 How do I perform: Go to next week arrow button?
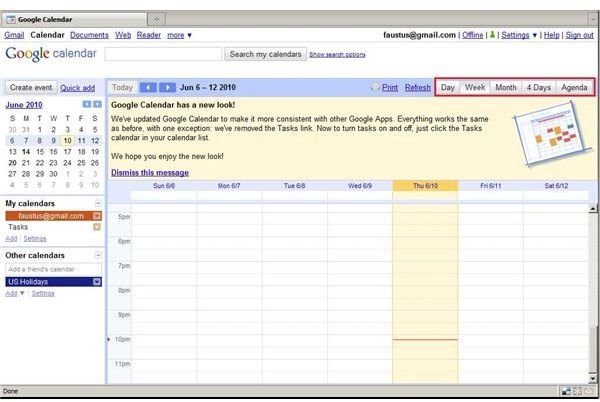pyautogui.click(x=167, y=88)
